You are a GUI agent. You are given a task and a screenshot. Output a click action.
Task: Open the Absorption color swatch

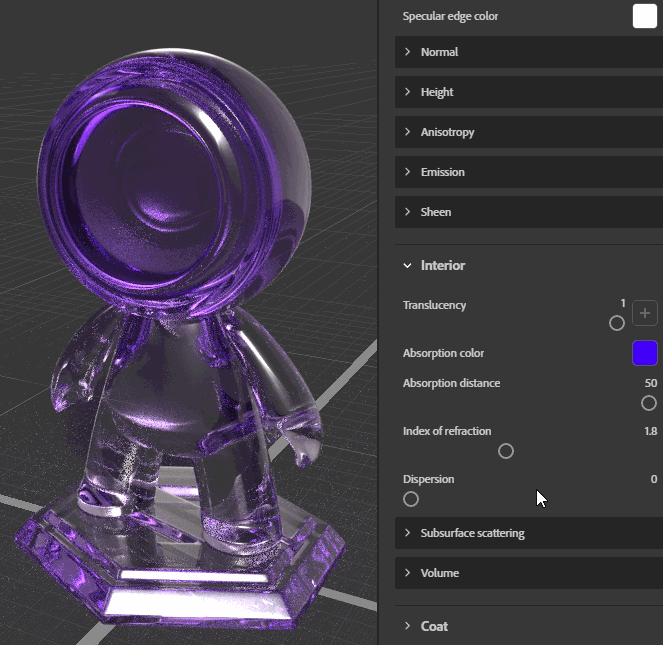click(x=644, y=353)
